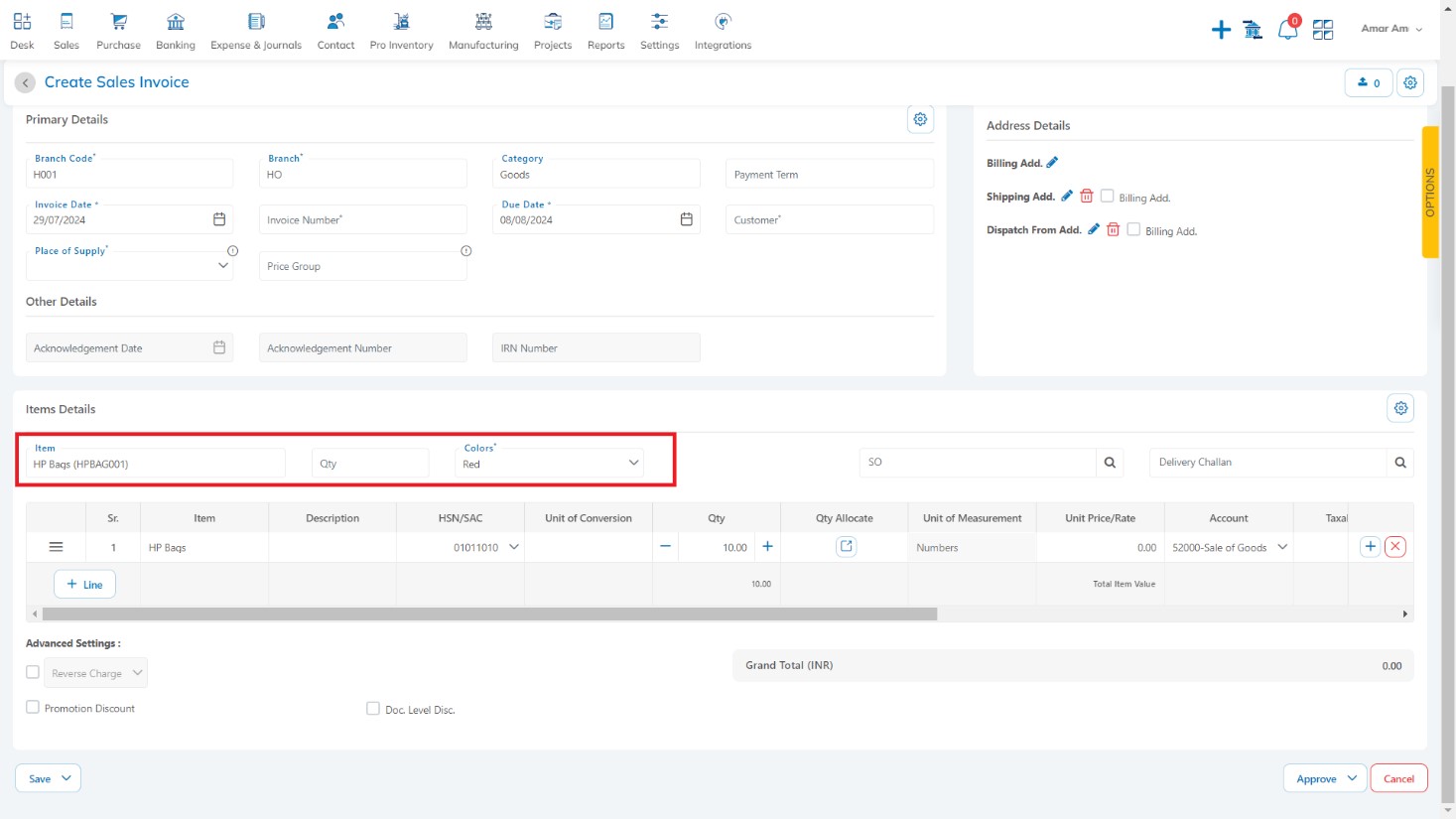
Task: Click the Price Group field
Action: pyautogui.click(x=363, y=266)
